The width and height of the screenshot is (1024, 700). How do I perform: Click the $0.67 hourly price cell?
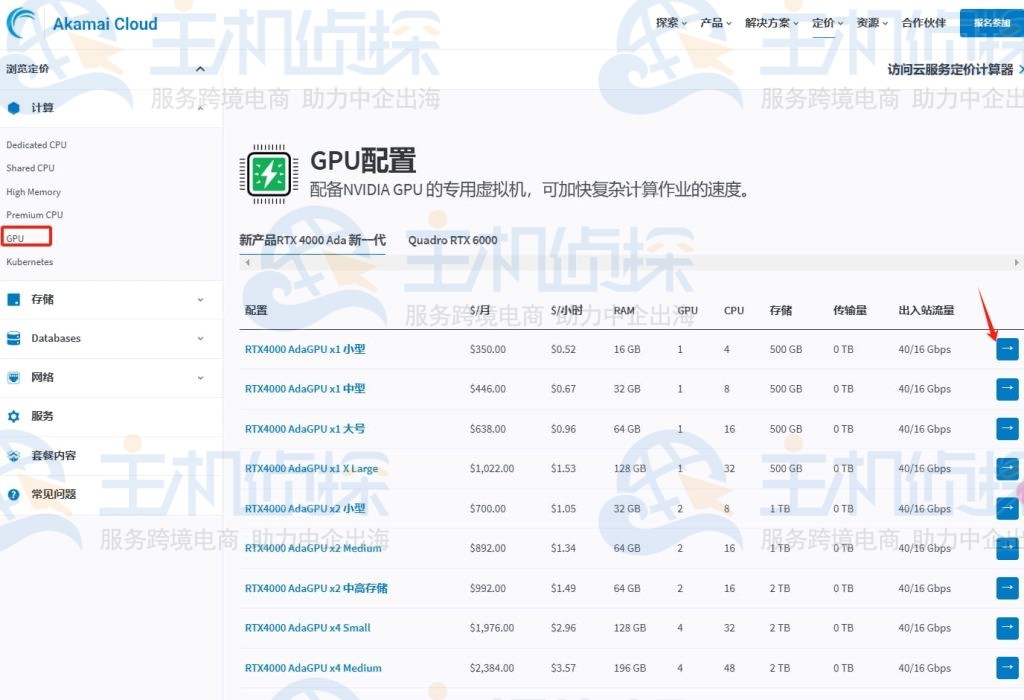pyautogui.click(x=563, y=389)
